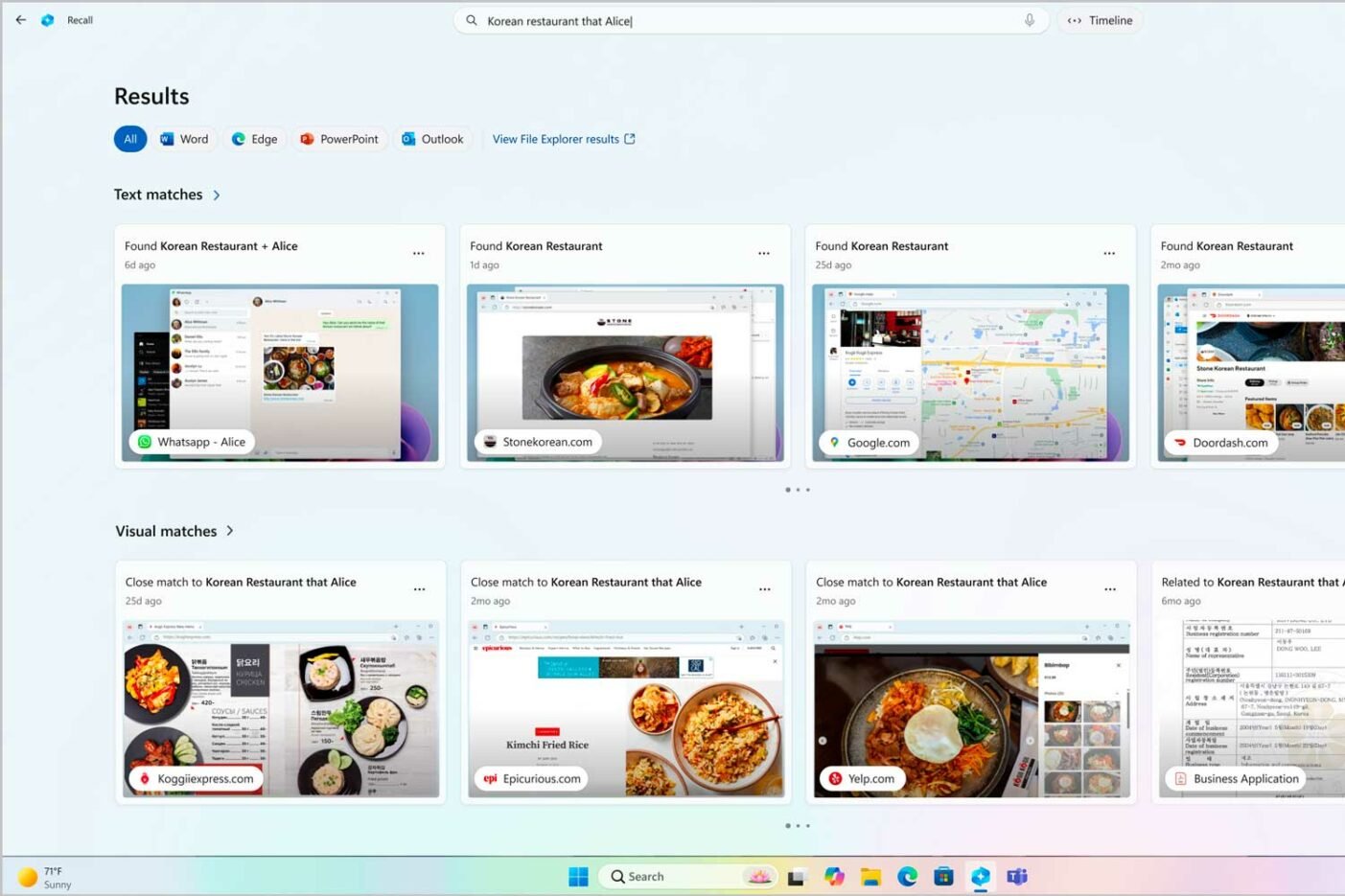Click the Visual matches heading
This screenshot has width=1345, height=896.
(166, 531)
